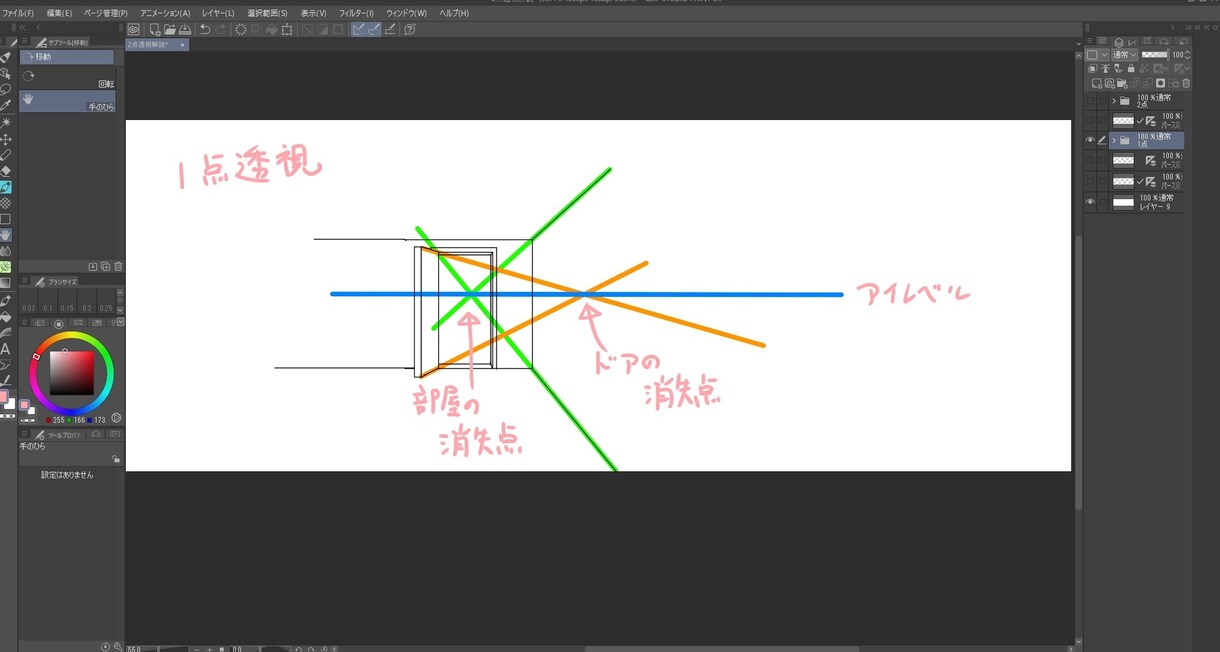Open the palette color dropdown in layers
This screenshot has height=652, width=1220.
1098,54
